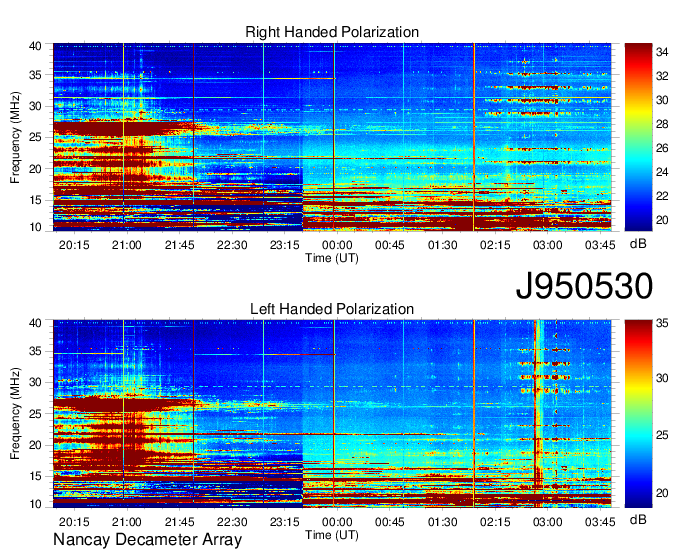
Task: Click the 00:00 time tick under Left Handed plot
Action: pyautogui.click(x=337, y=522)
